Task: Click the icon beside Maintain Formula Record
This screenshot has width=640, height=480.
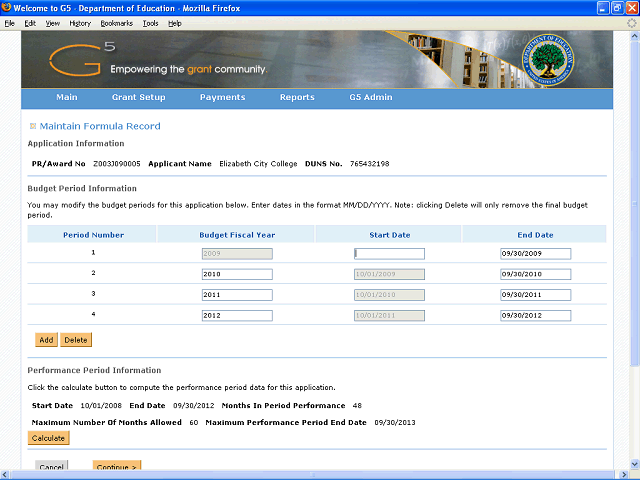Action: coord(33,126)
